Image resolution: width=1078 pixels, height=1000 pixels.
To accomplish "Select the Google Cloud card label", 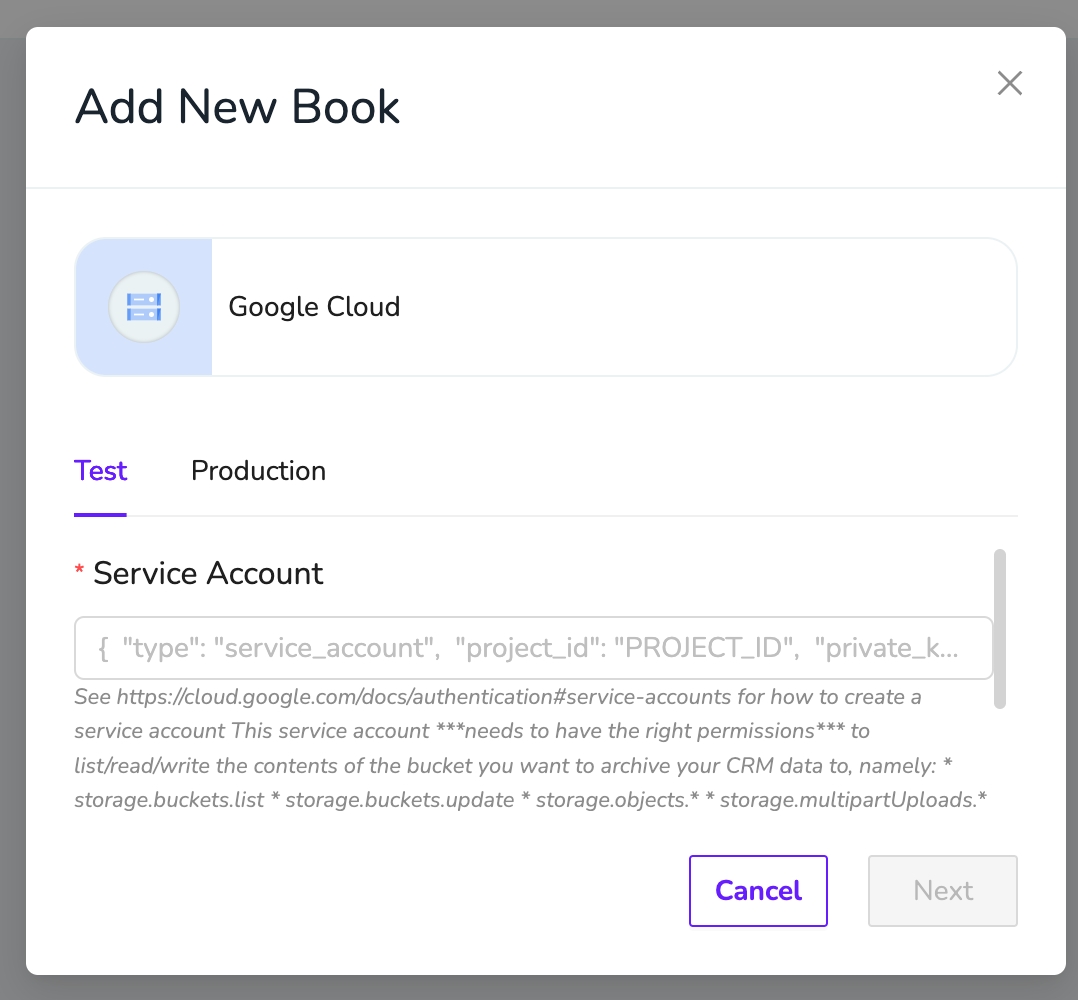I will tap(314, 307).
